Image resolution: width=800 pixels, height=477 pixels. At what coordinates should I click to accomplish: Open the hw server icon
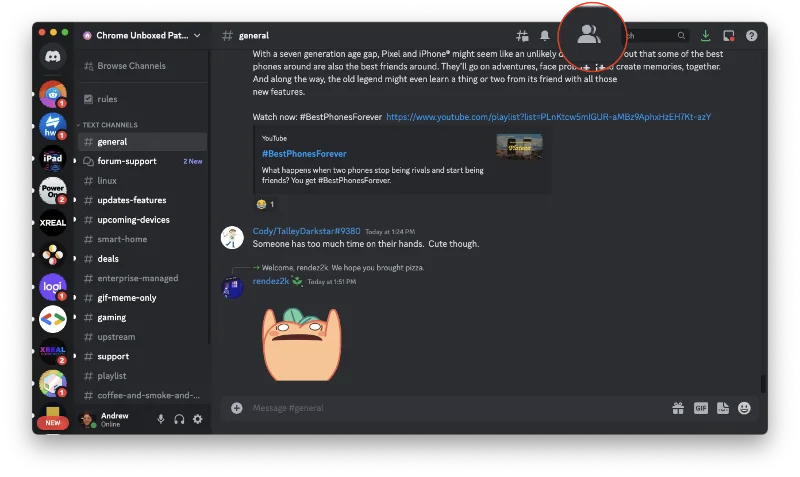click(x=53, y=126)
